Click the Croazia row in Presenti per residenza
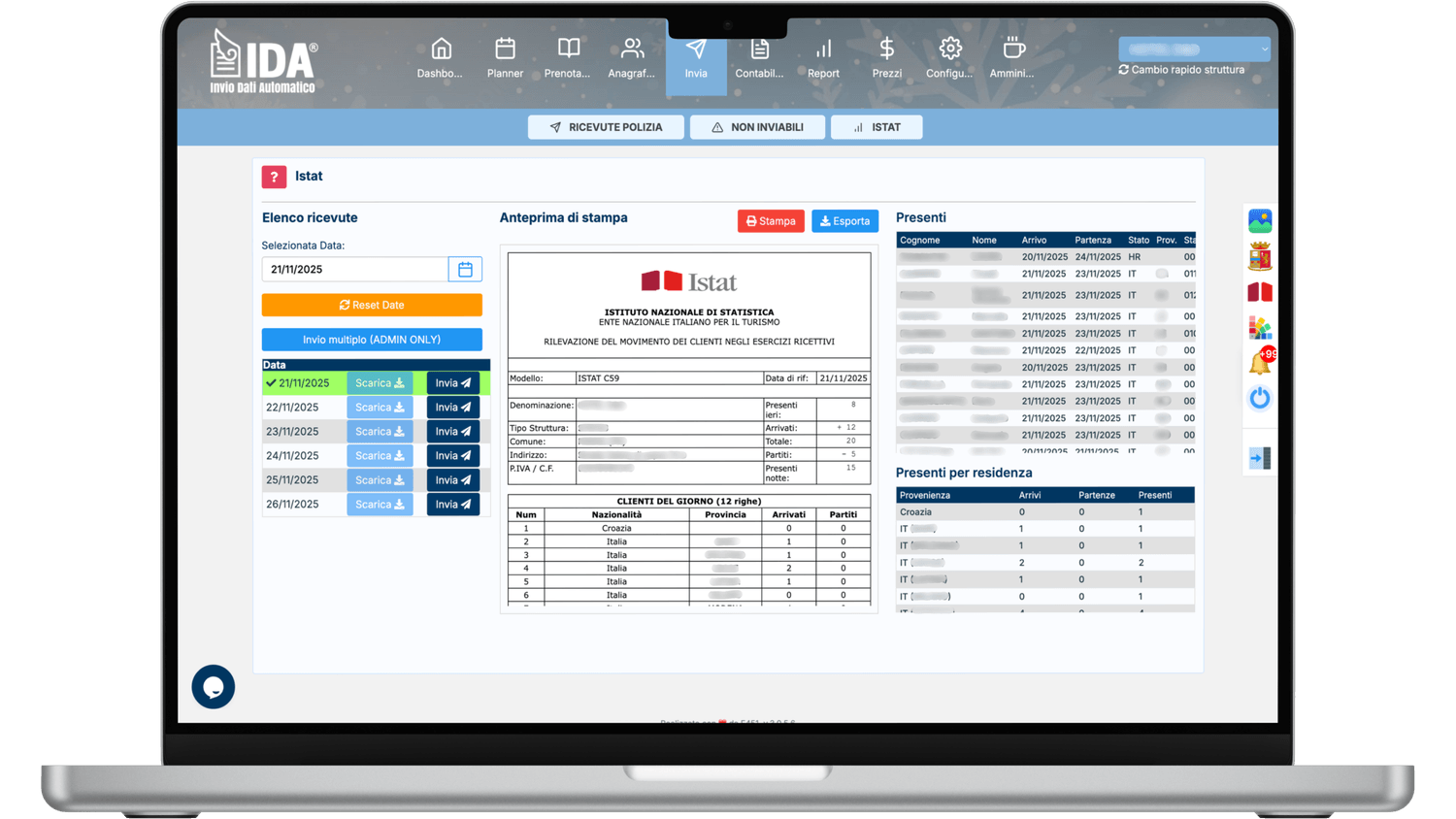Viewport: 1456px width, 819px height. click(x=1045, y=512)
